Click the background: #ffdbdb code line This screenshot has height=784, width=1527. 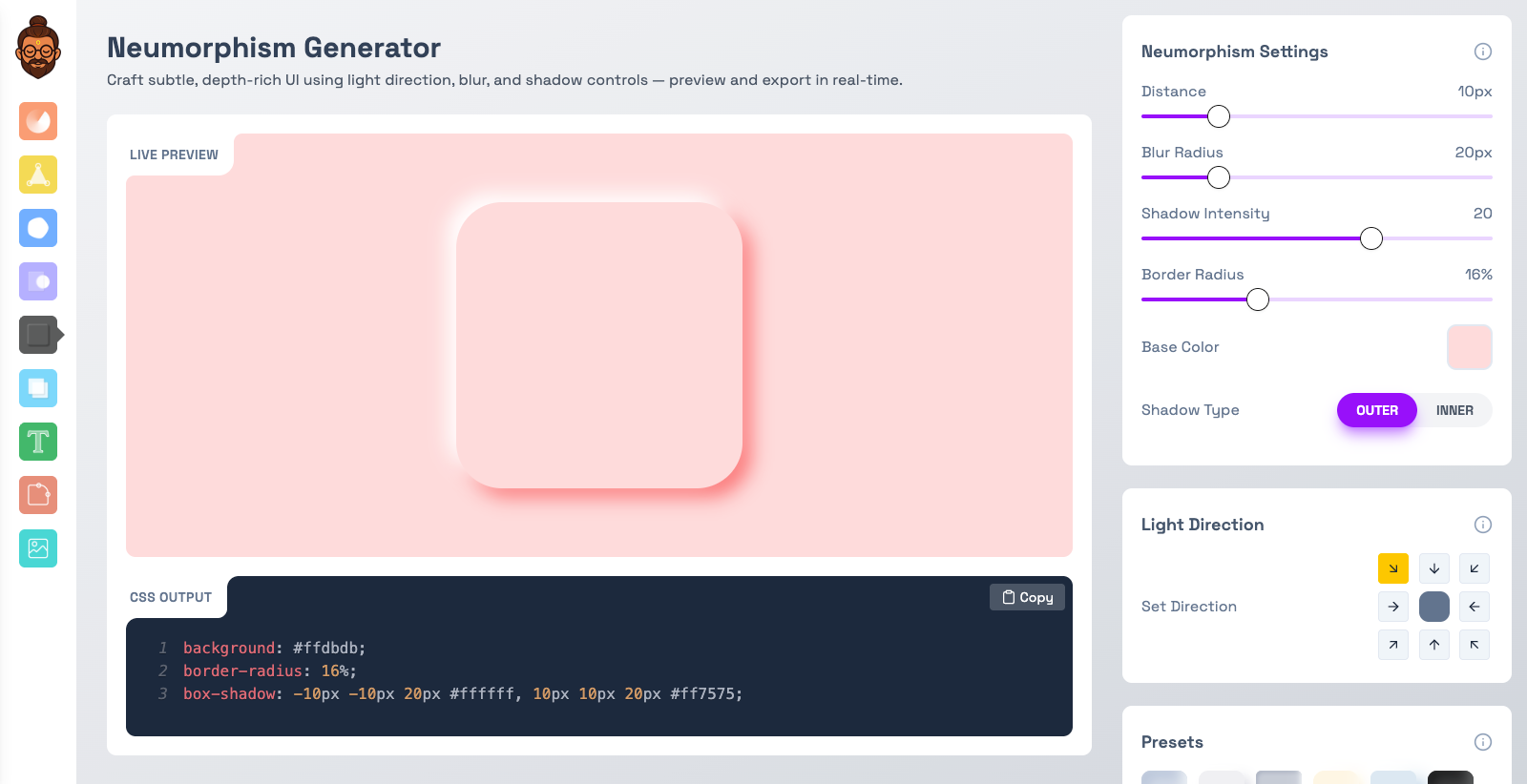[x=274, y=648]
